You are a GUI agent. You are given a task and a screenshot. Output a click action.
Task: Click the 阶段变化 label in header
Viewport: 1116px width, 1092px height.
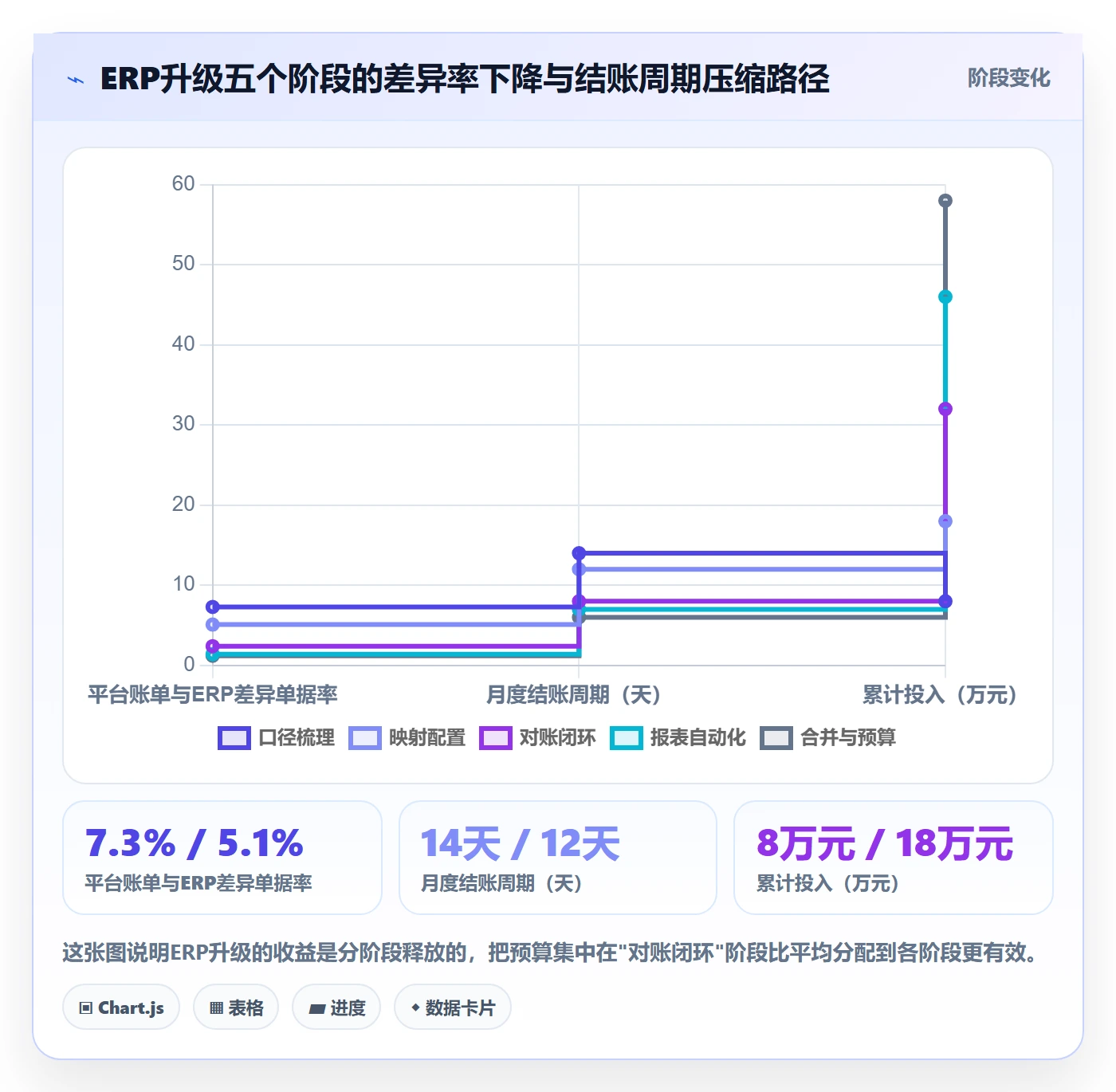point(1008,78)
